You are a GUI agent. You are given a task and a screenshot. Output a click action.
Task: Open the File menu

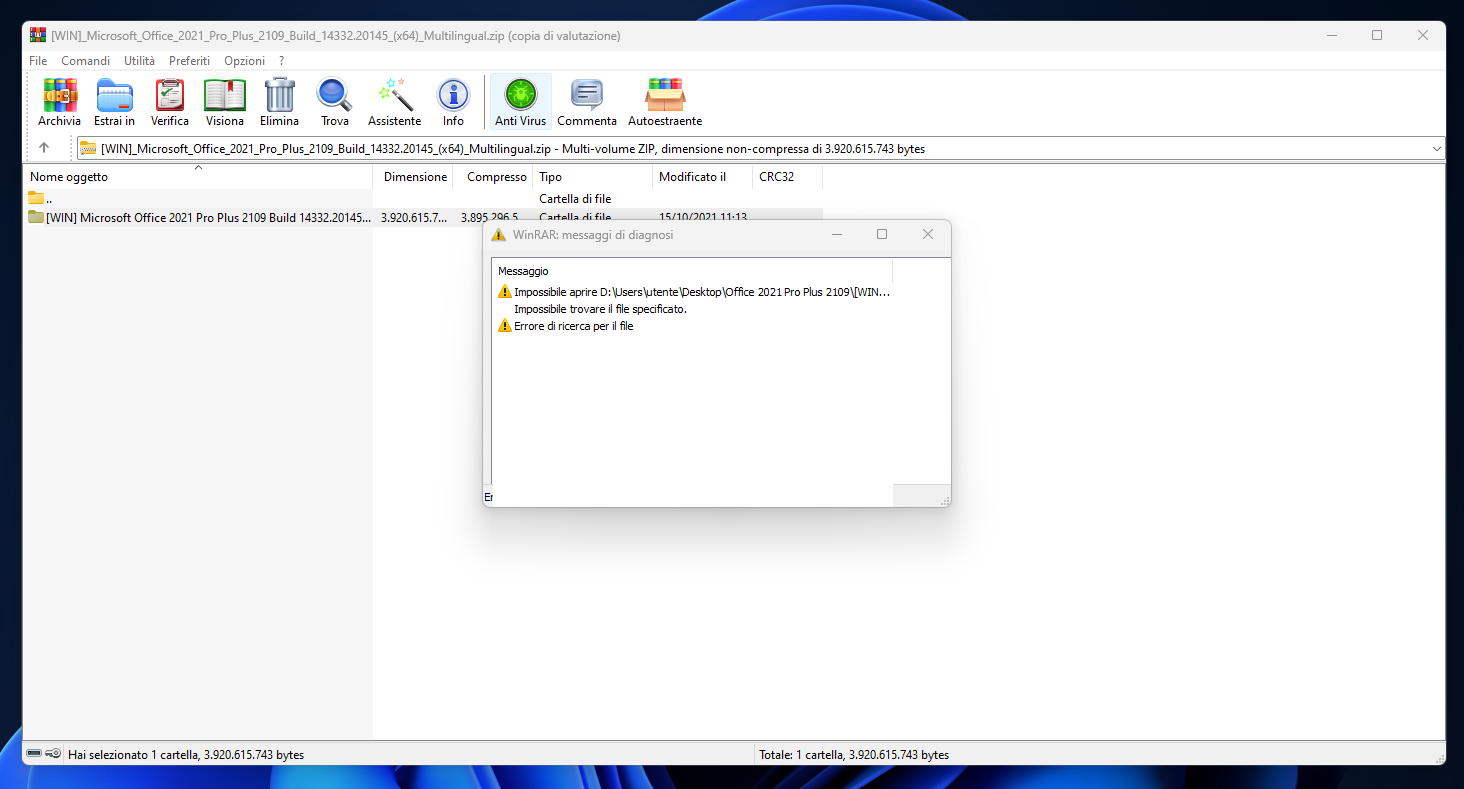(38, 61)
